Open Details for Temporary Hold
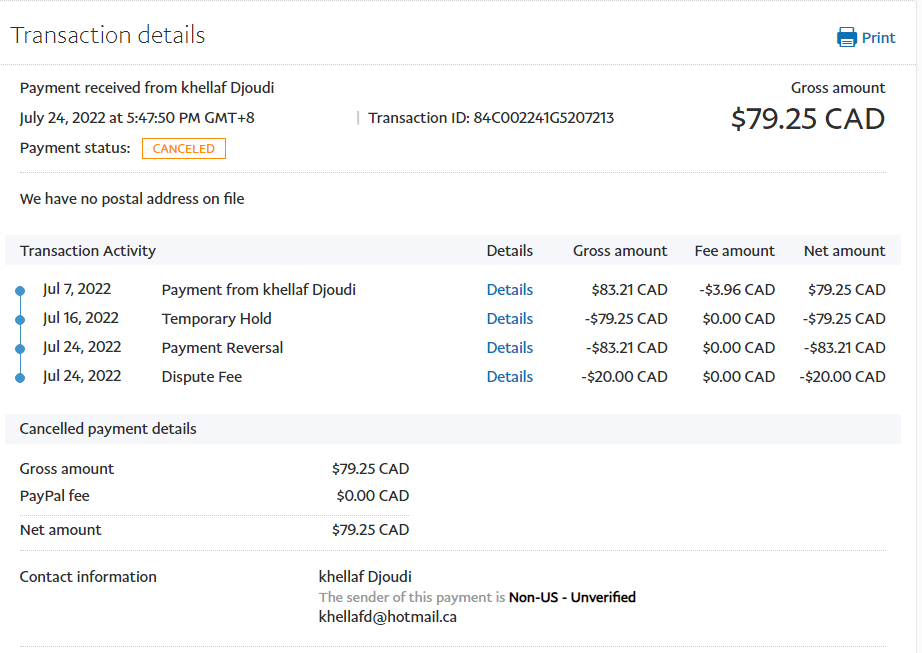 click(509, 319)
